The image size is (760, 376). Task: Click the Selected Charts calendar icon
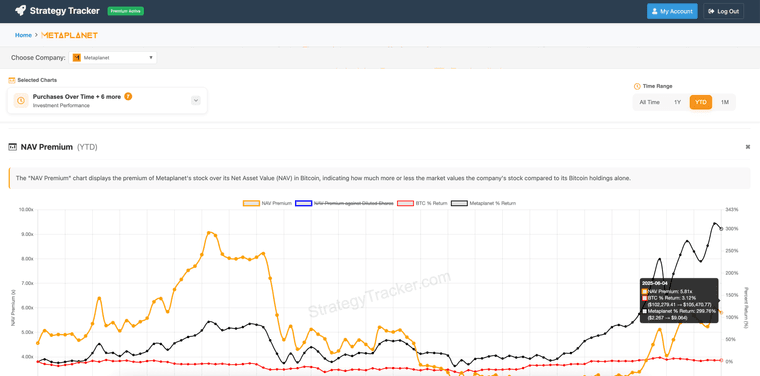click(12, 80)
